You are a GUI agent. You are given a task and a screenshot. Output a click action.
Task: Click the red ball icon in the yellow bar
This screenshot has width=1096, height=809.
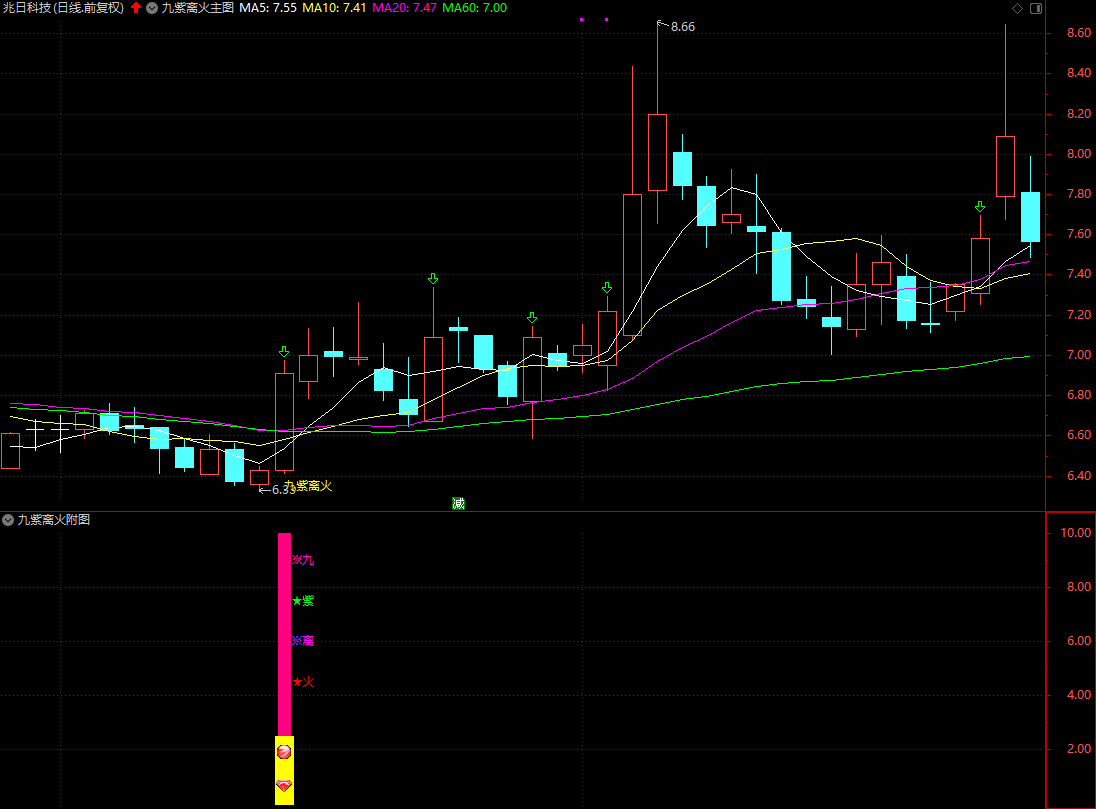(x=284, y=752)
